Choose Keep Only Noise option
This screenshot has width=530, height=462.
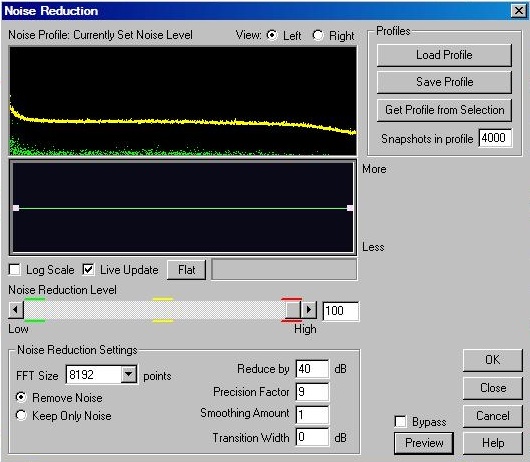click(21, 415)
